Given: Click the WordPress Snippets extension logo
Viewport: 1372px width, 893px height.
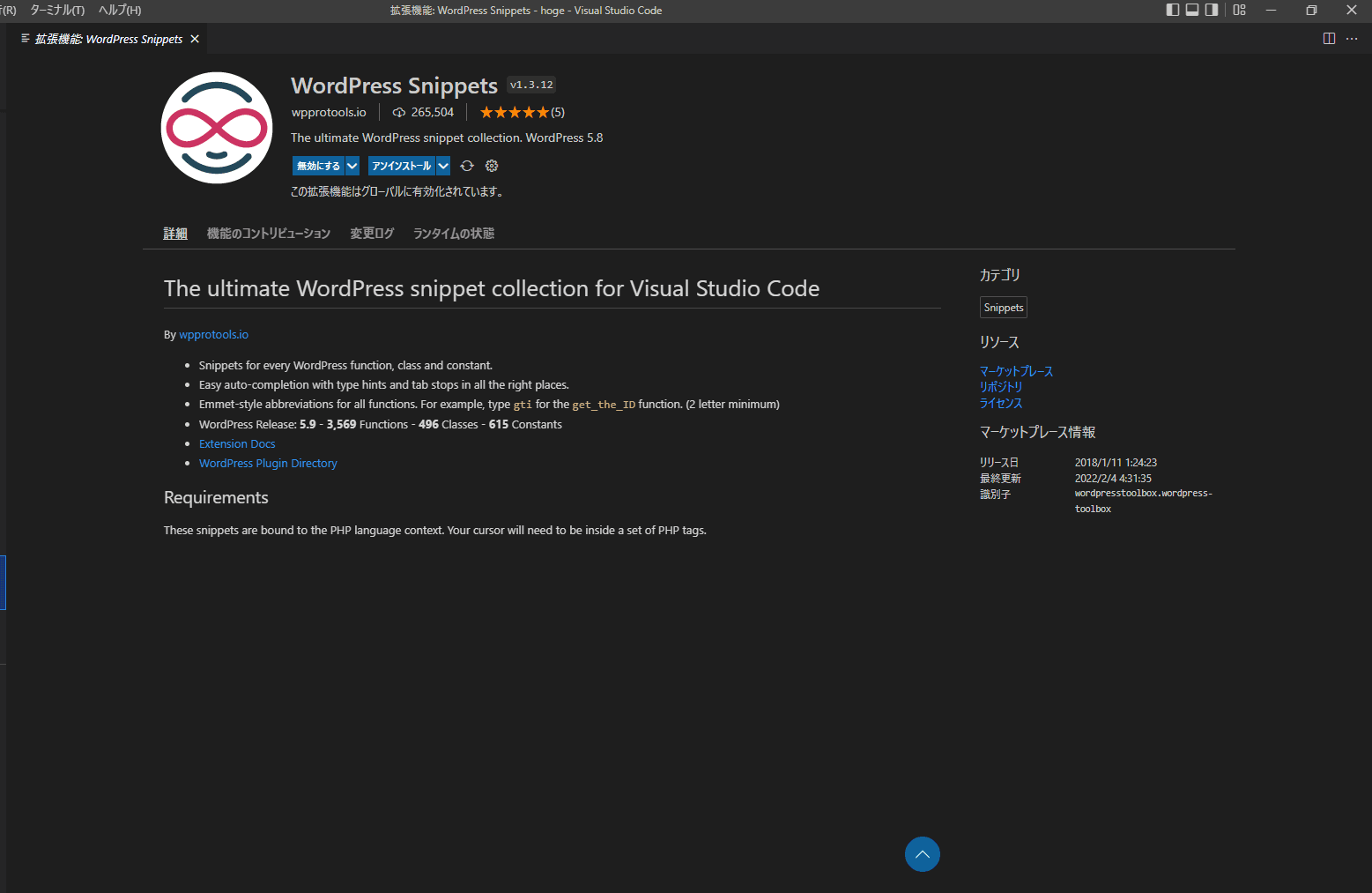Looking at the screenshot, I should 217,128.
